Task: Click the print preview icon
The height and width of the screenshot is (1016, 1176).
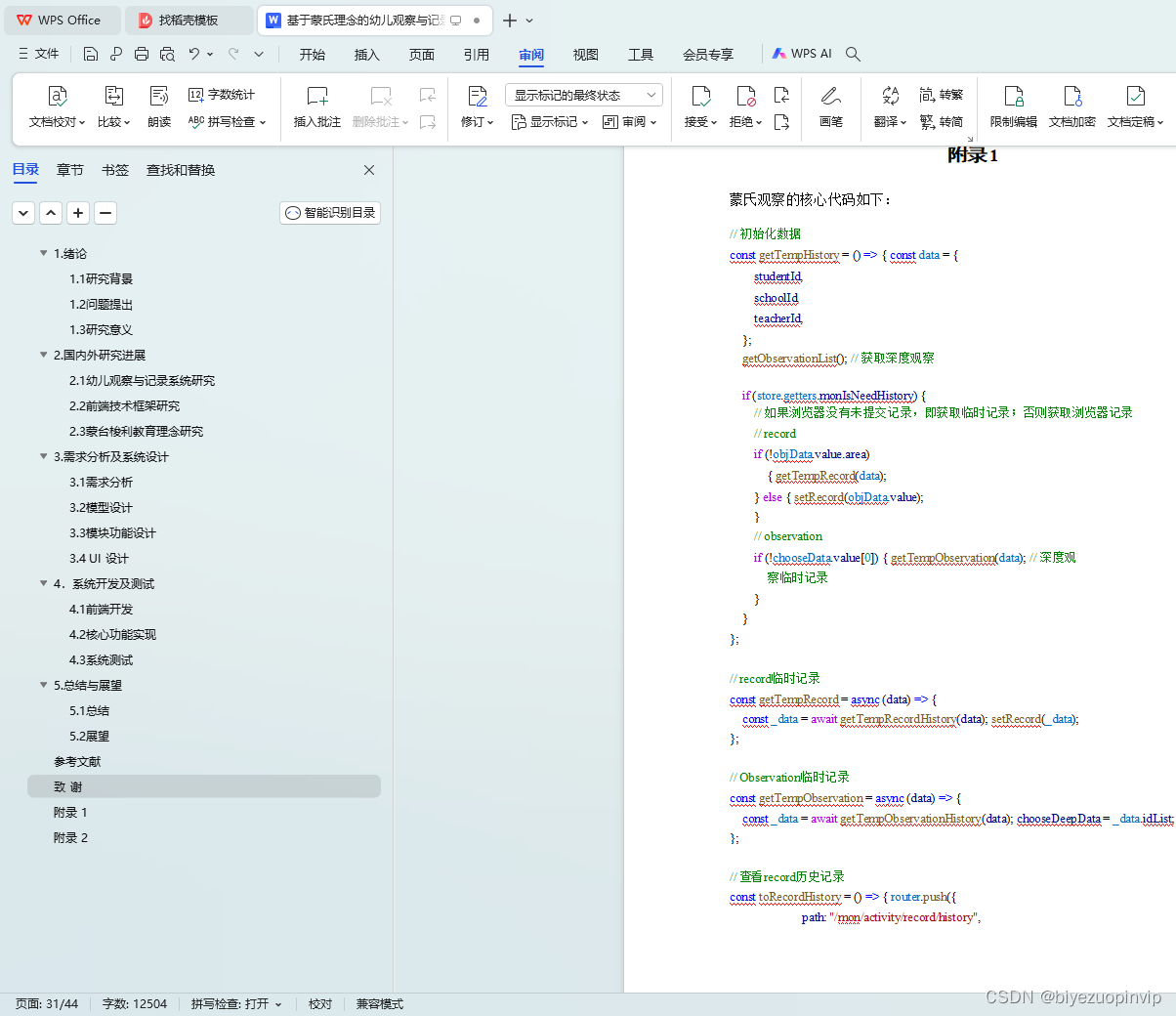Action: pos(167,54)
